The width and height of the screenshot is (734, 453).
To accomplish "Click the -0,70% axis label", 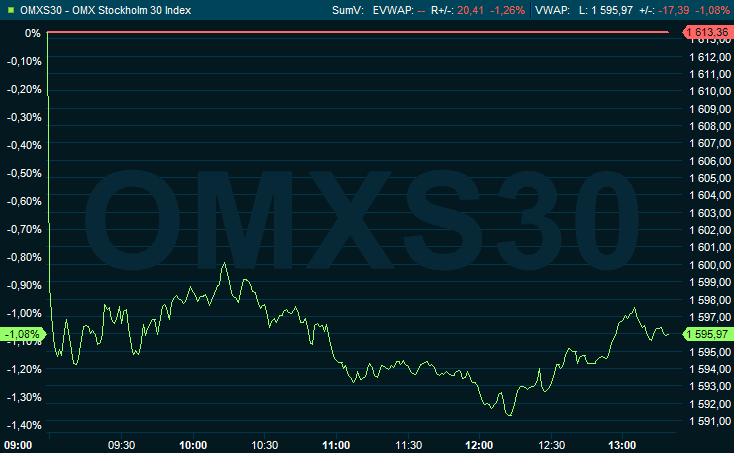I will tap(24, 229).
